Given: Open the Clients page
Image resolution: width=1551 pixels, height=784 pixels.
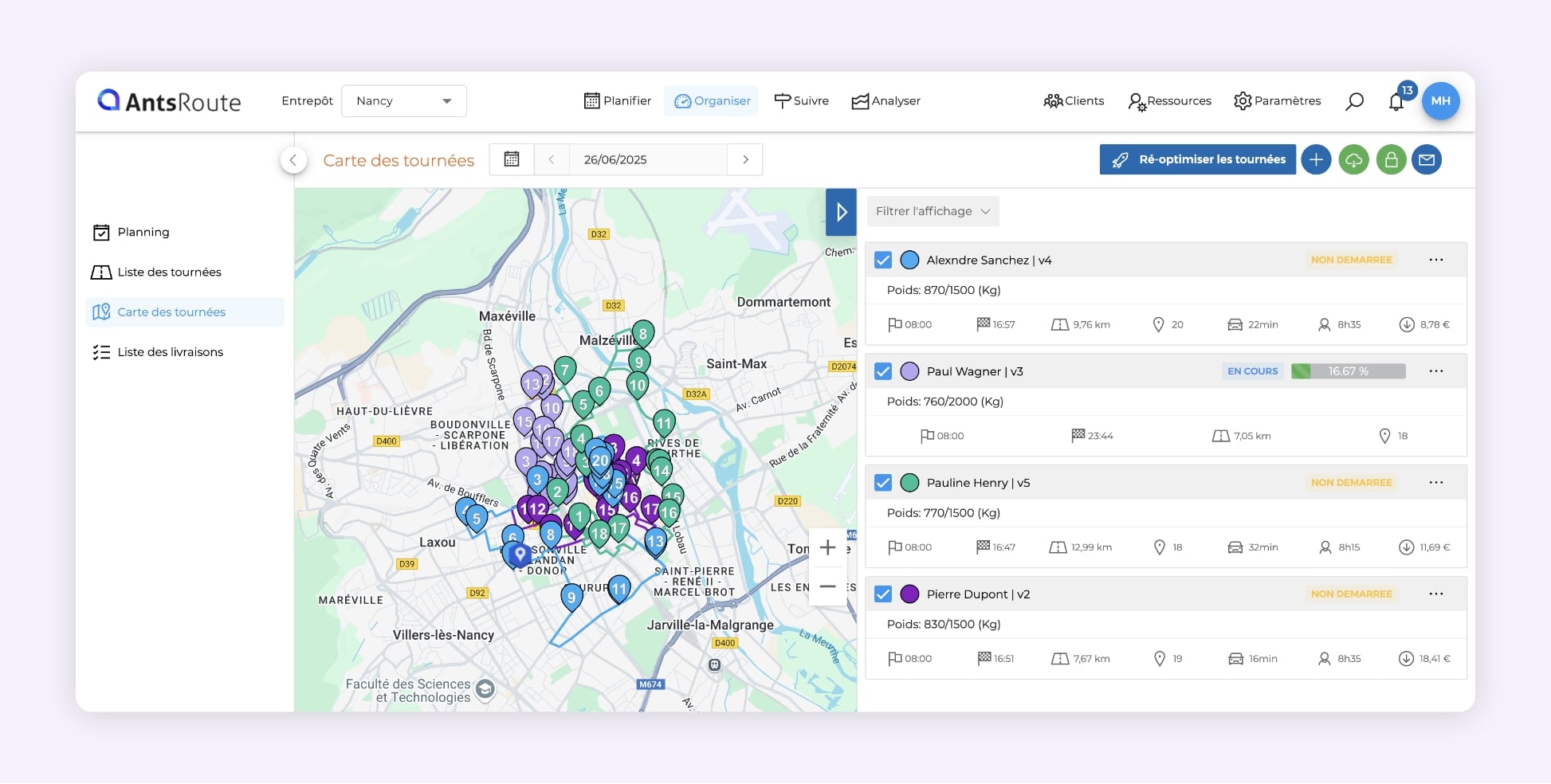Looking at the screenshot, I should click(1074, 100).
